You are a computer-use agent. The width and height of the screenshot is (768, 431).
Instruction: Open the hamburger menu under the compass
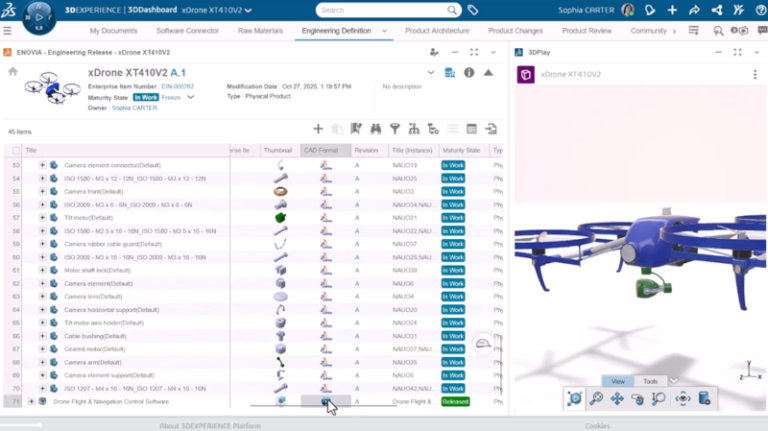click(7, 31)
